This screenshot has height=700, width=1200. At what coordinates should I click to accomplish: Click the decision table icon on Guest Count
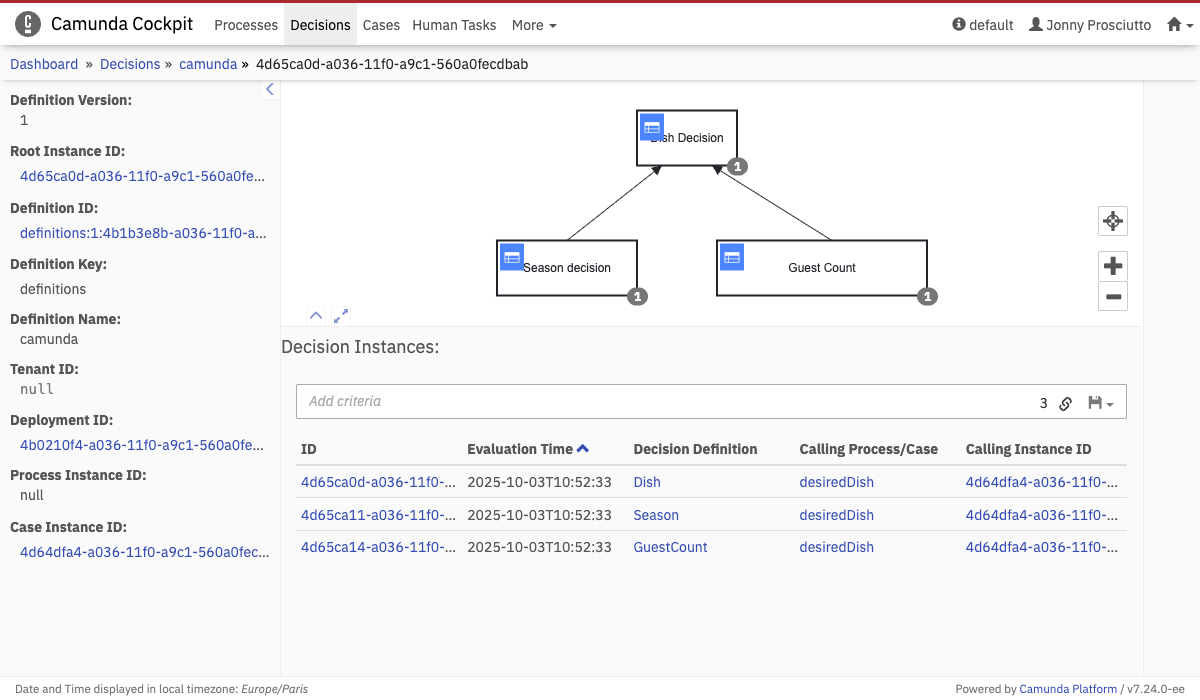[x=732, y=257]
